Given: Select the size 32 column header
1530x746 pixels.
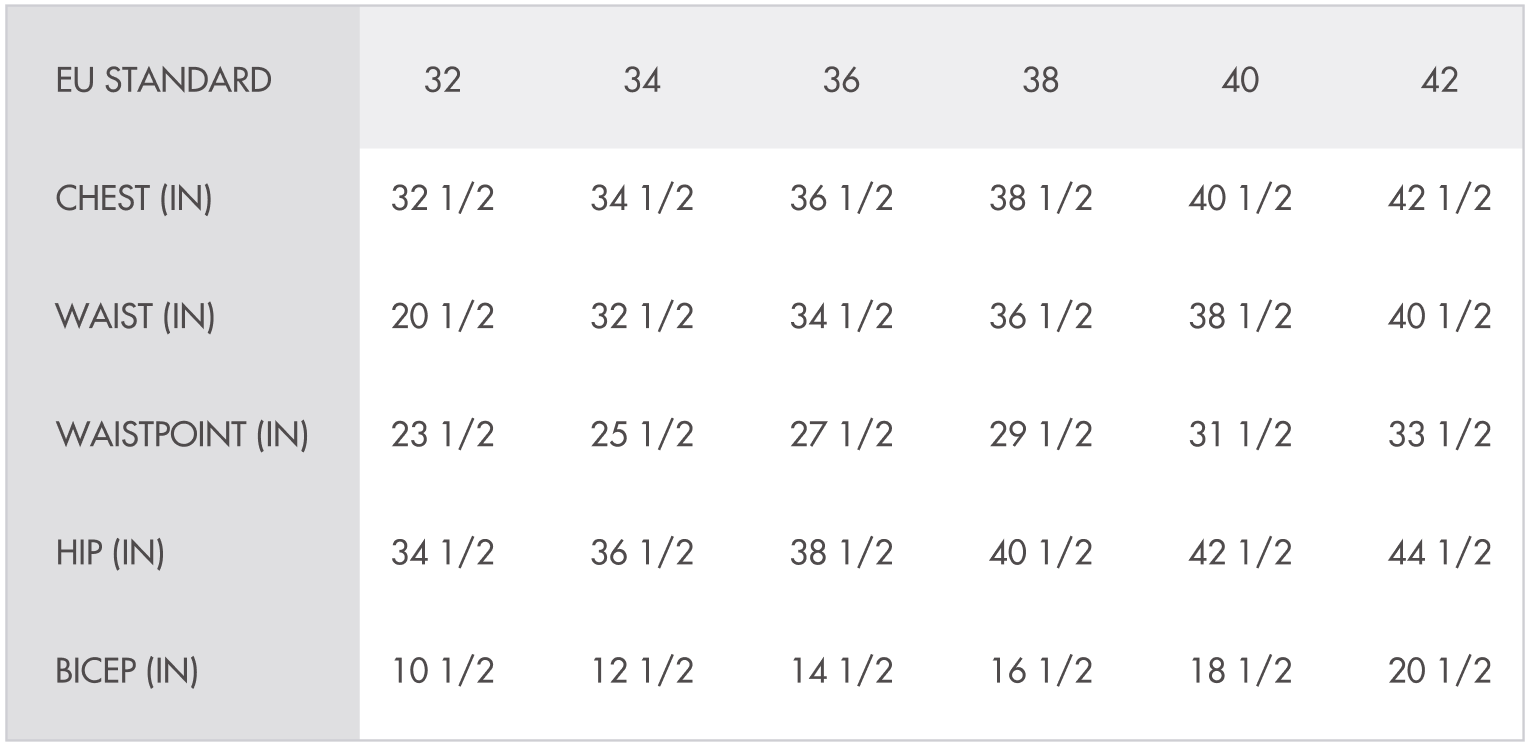Looking at the screenshot, I should 442,81.
